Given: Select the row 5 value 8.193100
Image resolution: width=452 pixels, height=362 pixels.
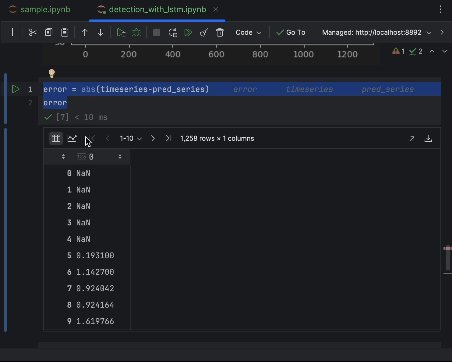Looking at the screenshot, I should click(95, 255).
